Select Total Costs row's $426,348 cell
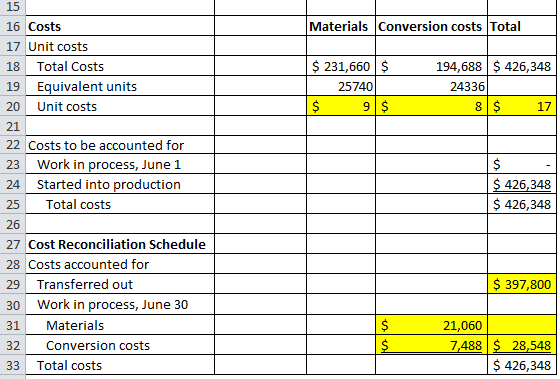 click(522, 66)
